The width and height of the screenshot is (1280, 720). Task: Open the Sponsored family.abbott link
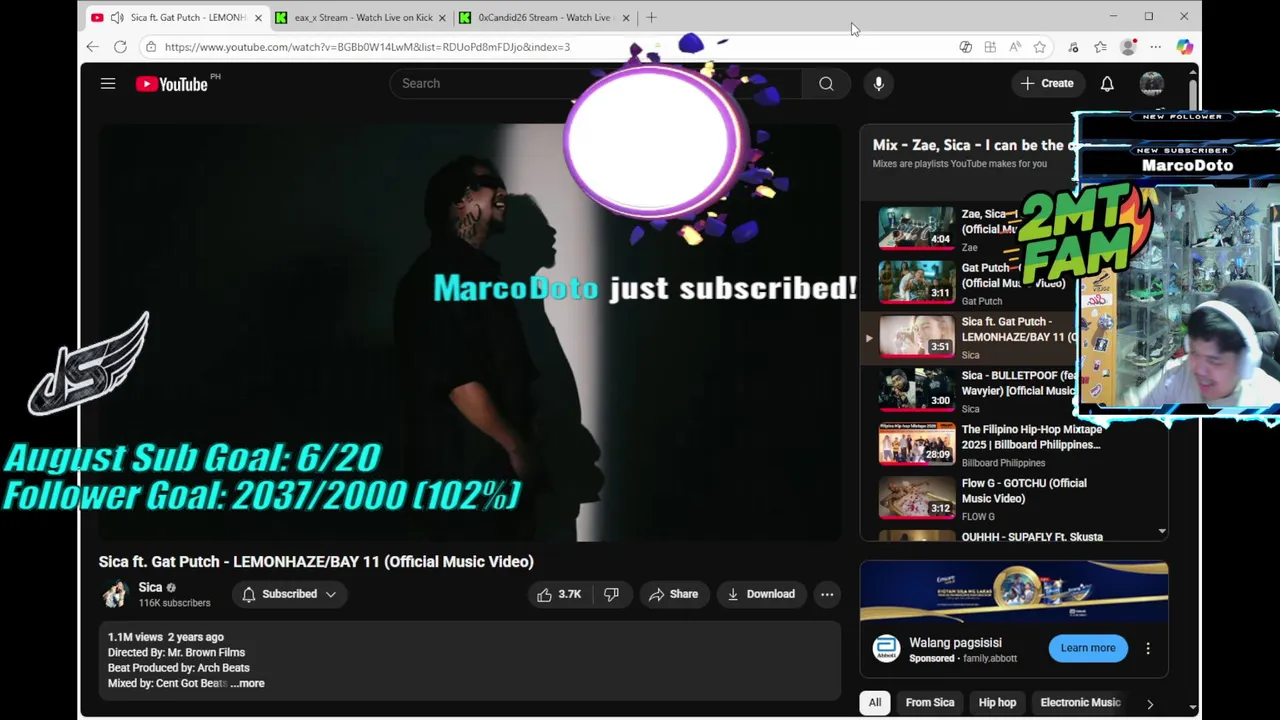coord(963,658)
